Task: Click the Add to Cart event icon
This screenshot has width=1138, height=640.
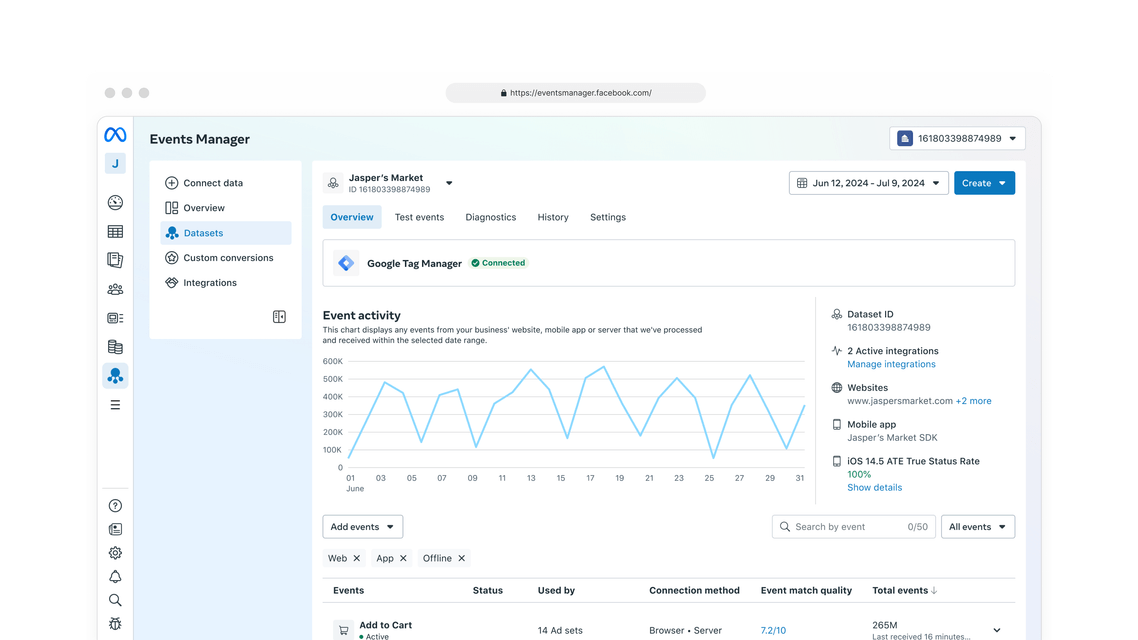Action: [344, 630]
